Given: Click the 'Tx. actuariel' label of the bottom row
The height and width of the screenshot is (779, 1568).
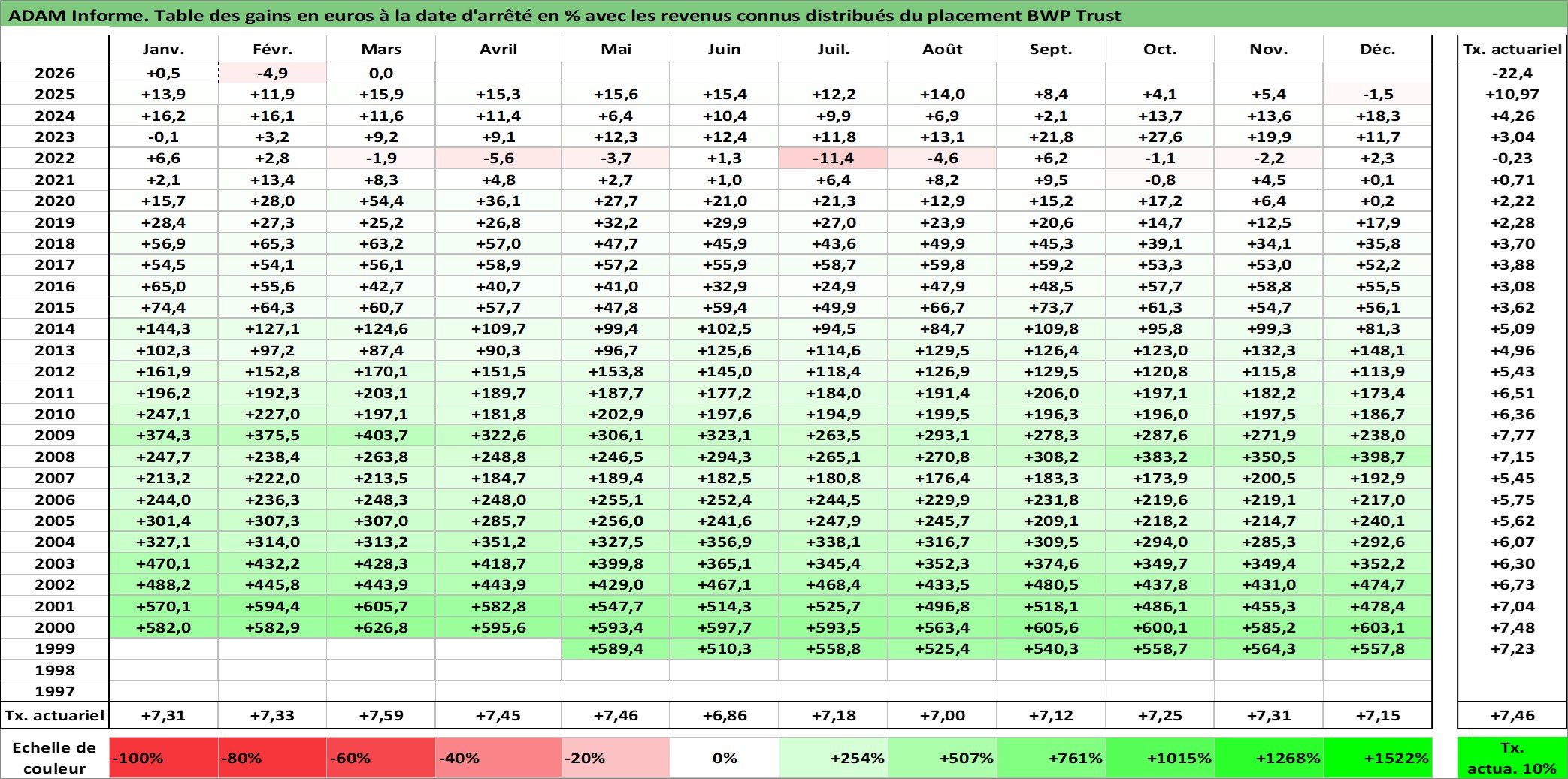Looking at the screenshot, I should tap(55, 715).
